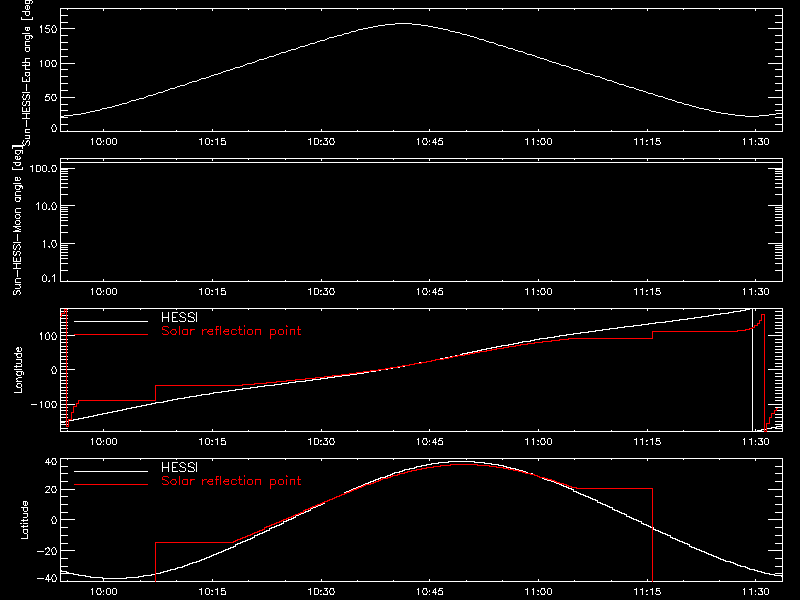Click -20 tick on Latitude plot
This screenshot has height=600, width=800.
click(x=47, y=551)
